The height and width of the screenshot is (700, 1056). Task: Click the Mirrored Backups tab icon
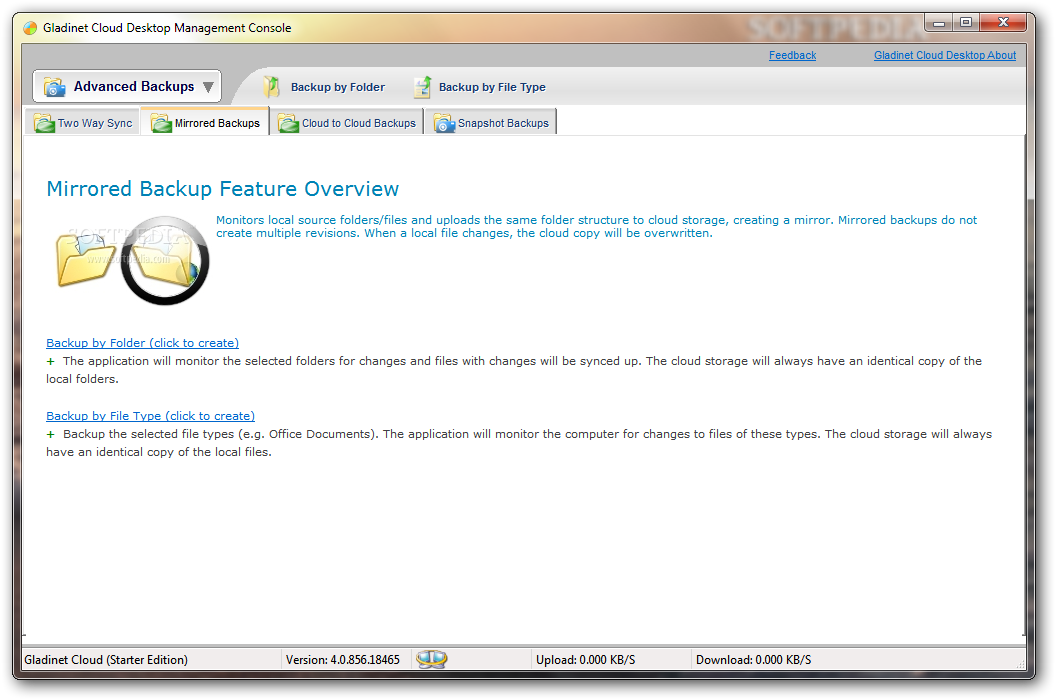coord(161,123)
